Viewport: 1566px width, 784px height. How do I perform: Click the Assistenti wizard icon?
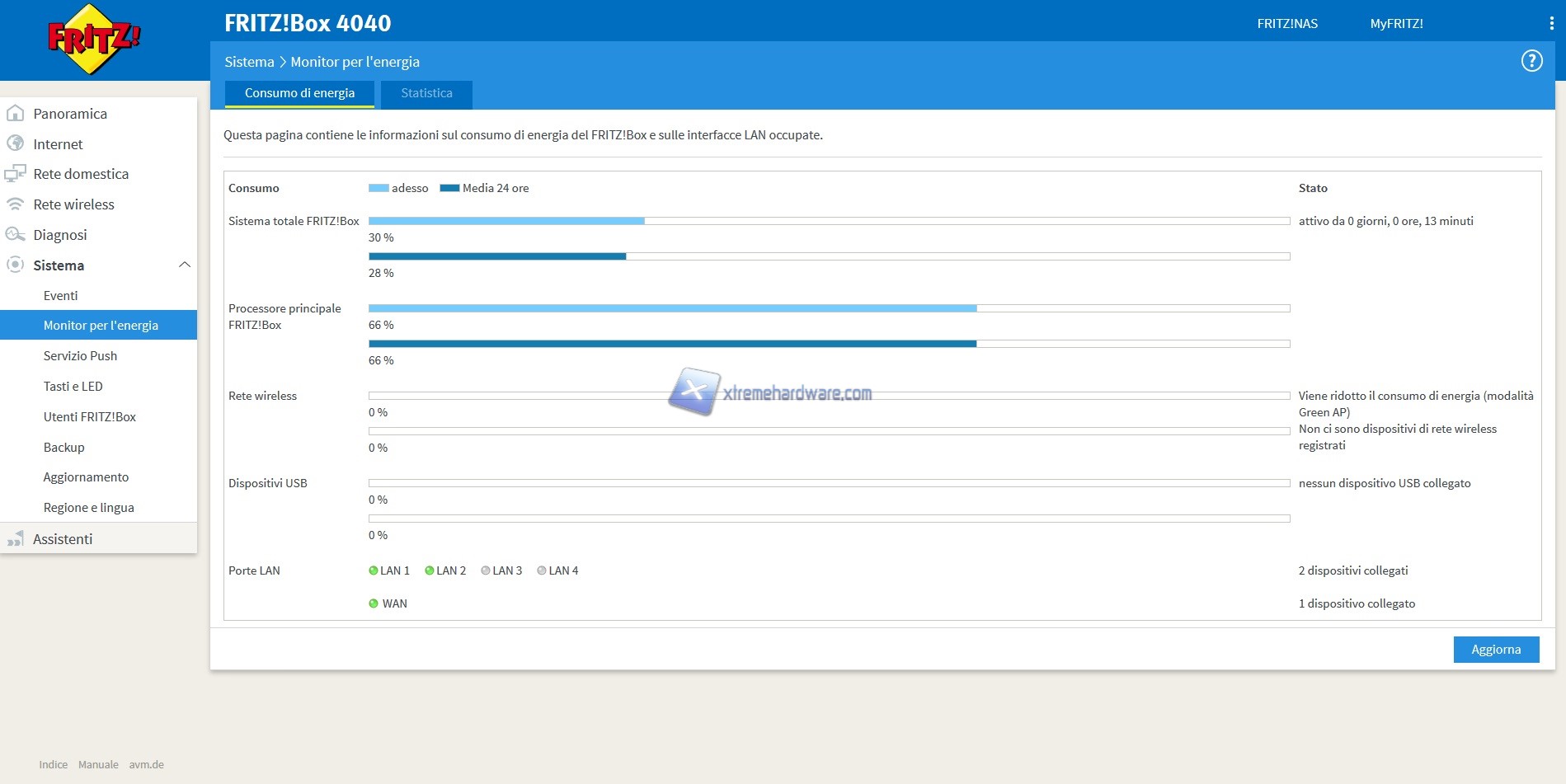[15, 539]
